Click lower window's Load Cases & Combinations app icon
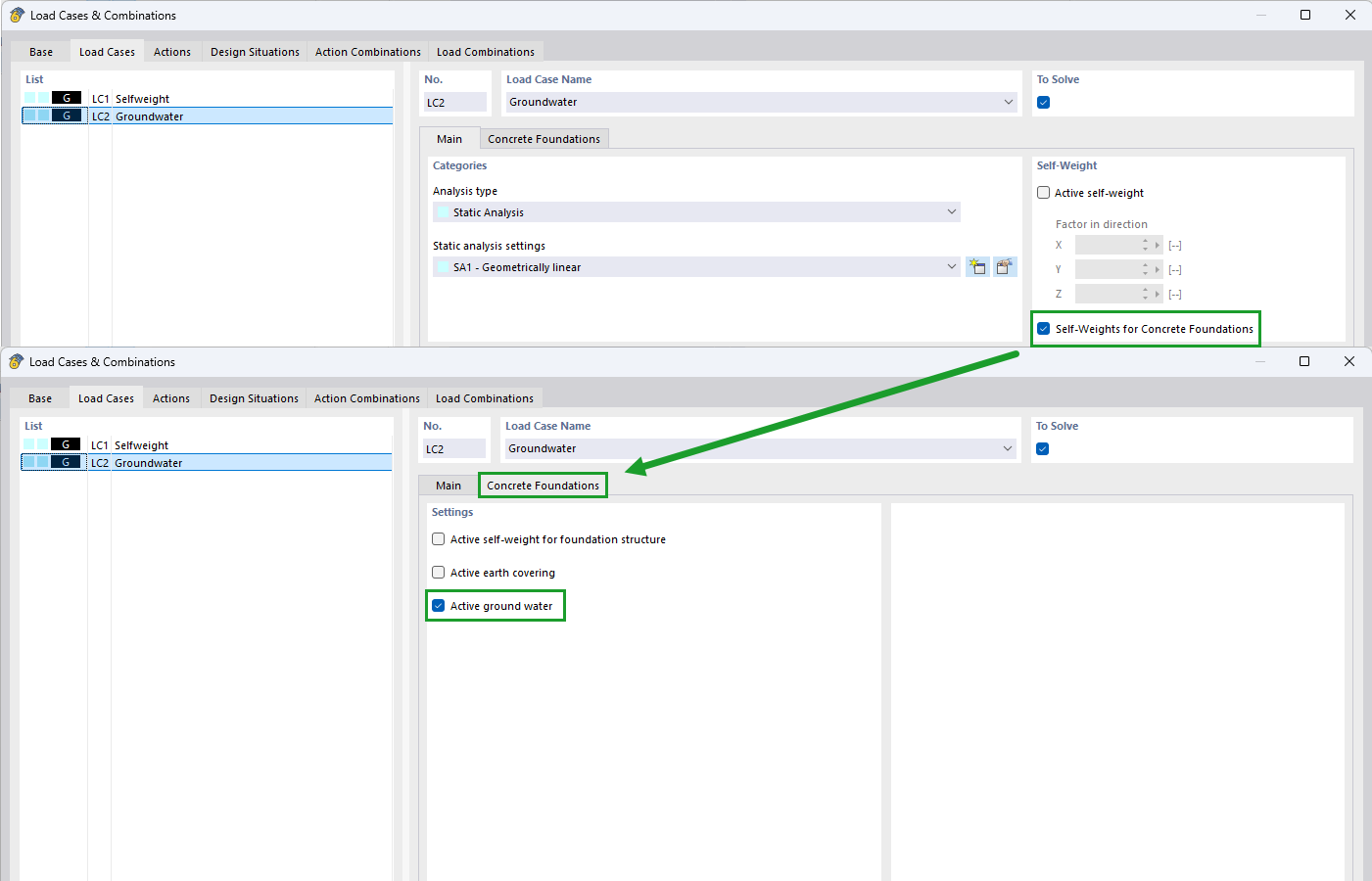The height and width of the screenshot is (881, 1372). point(16,361)
